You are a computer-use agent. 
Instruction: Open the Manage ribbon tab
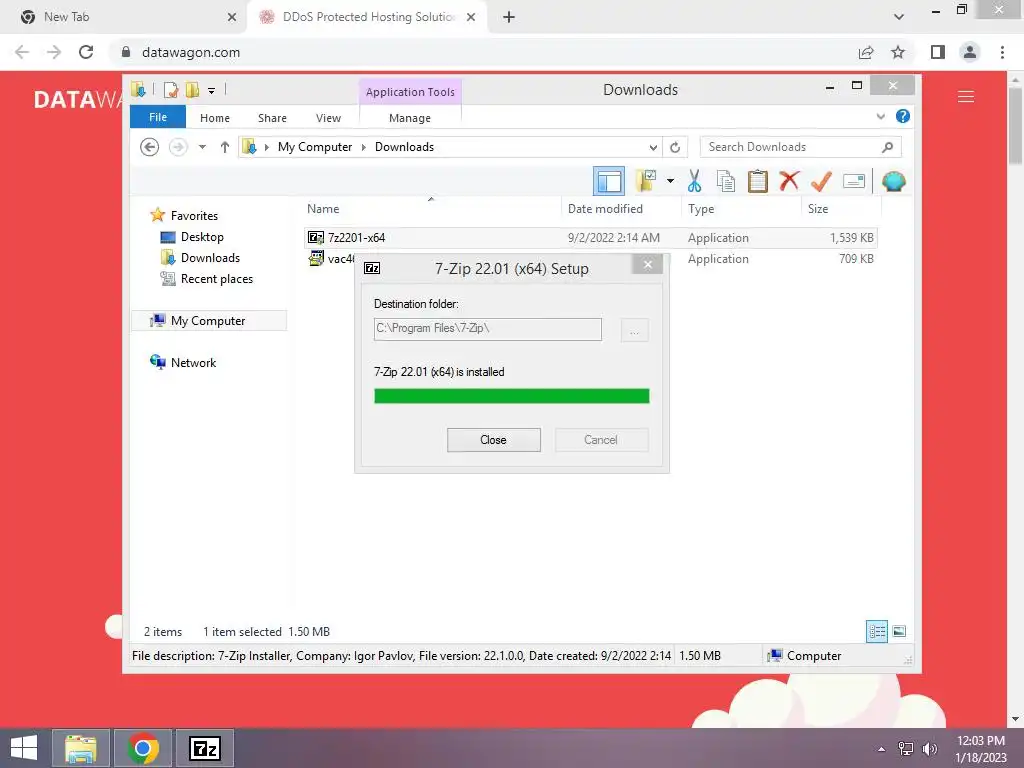point(409,118)
